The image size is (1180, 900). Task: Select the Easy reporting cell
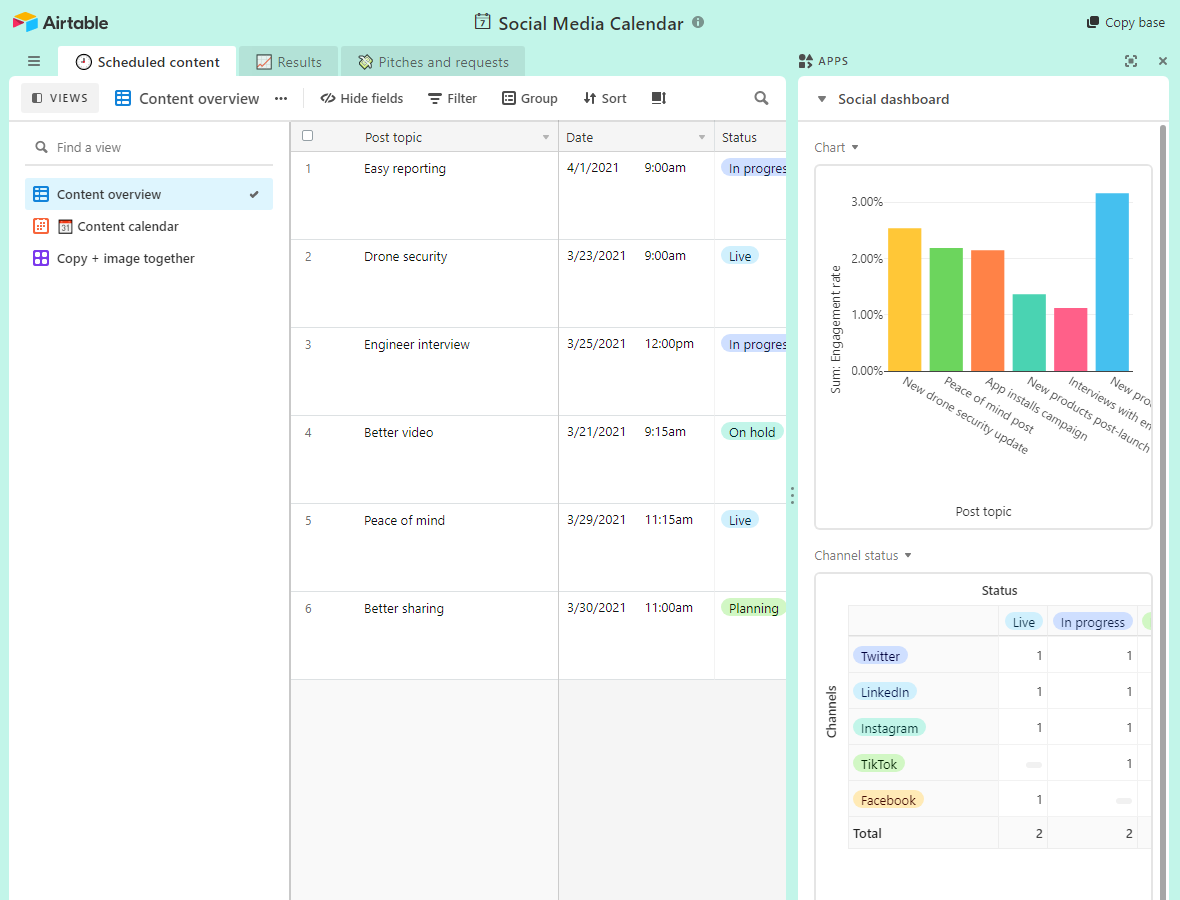pos(424,196)
